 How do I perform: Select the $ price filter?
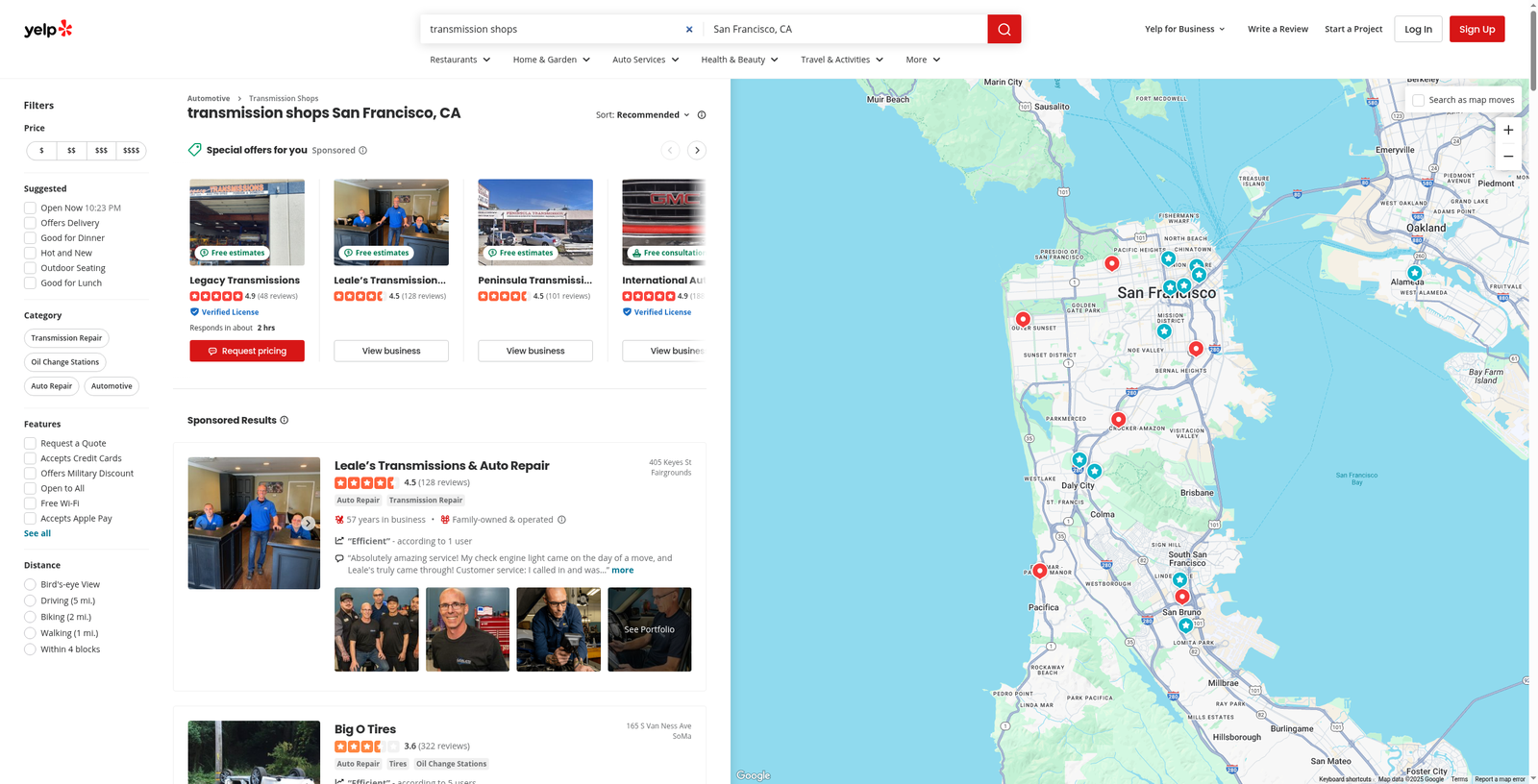point(41,151)
